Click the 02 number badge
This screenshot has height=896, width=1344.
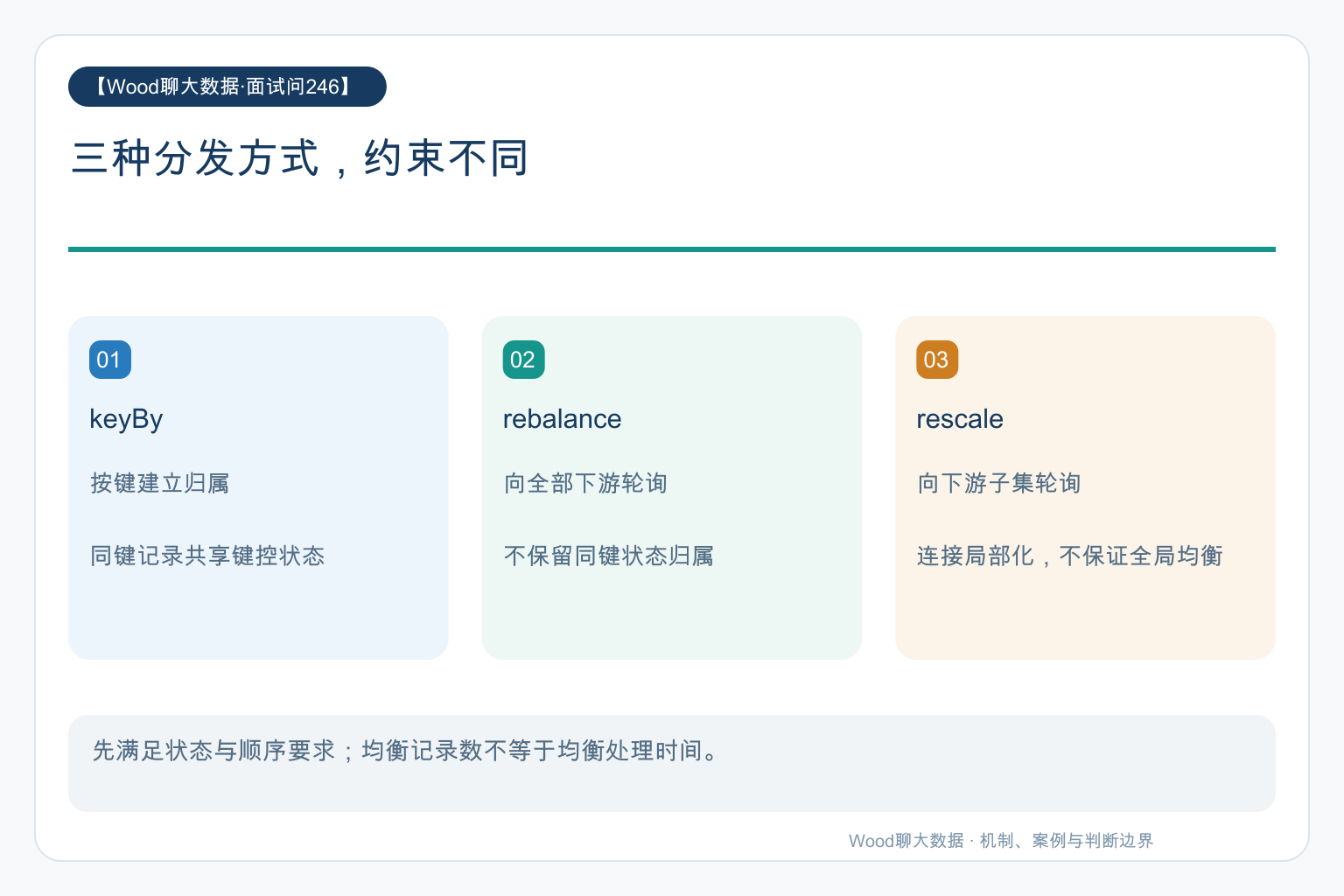click(523, 360)
